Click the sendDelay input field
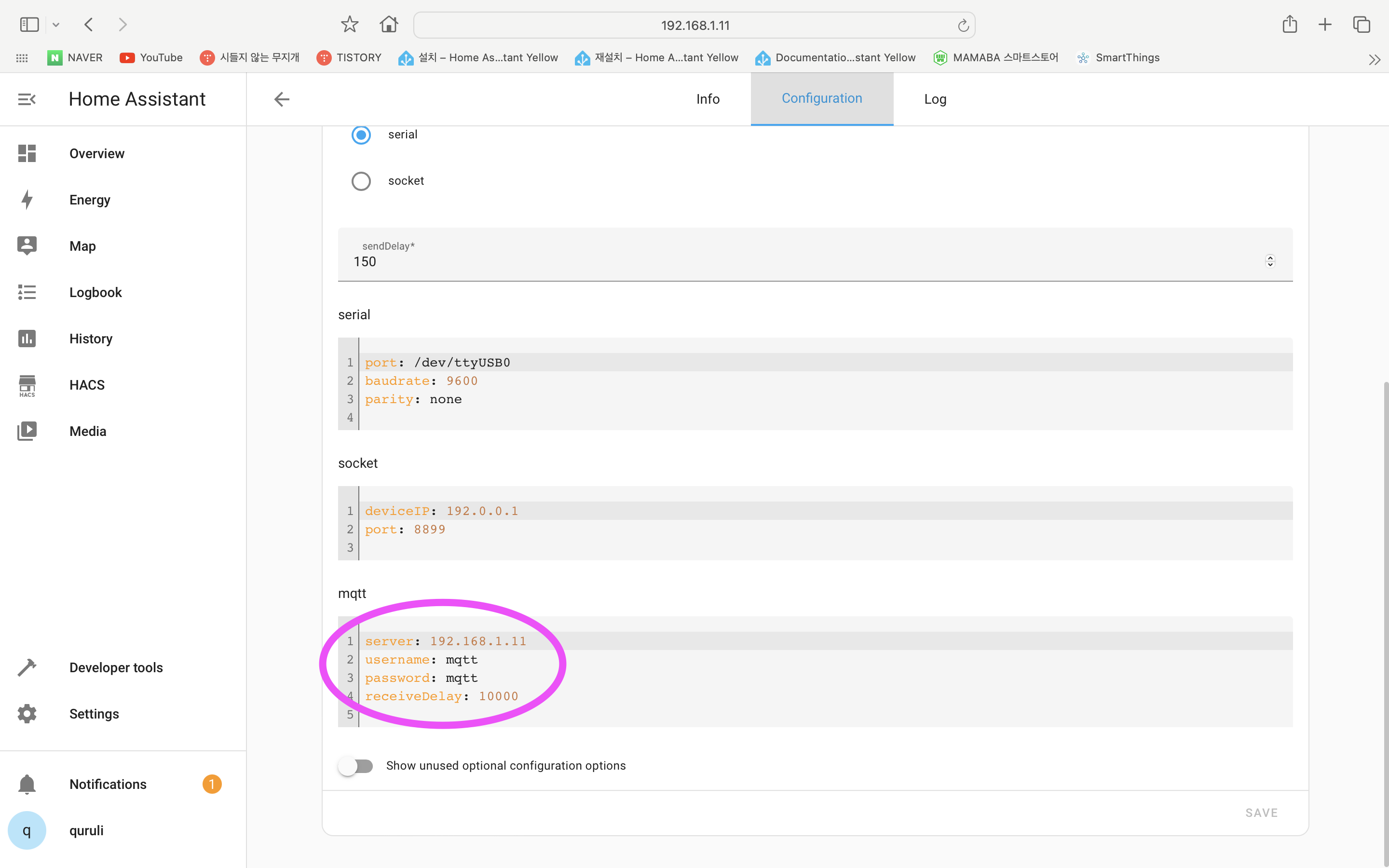Image resolution: width=1389 pixels, height=868 pixels. [815, 254]
